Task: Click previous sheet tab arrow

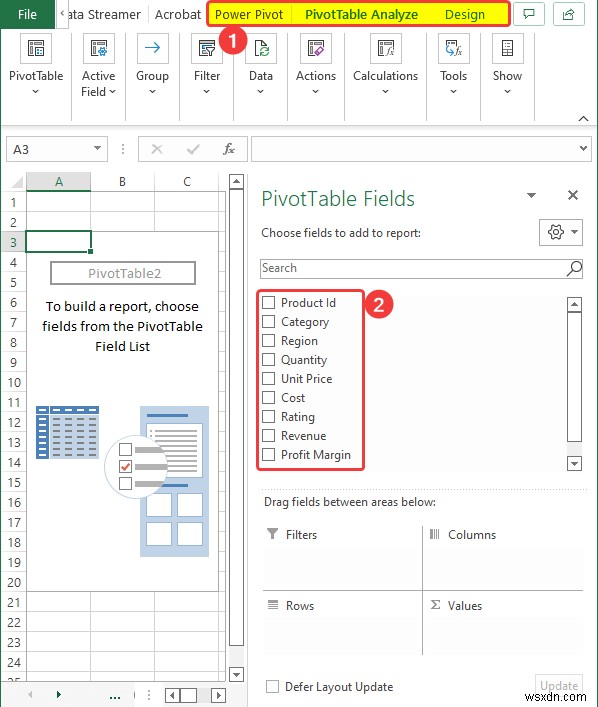Action: [30, 694]
